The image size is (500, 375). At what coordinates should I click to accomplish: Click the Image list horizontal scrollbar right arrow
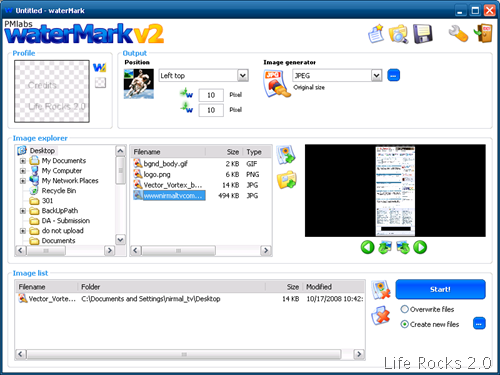[x=359, y=354]
